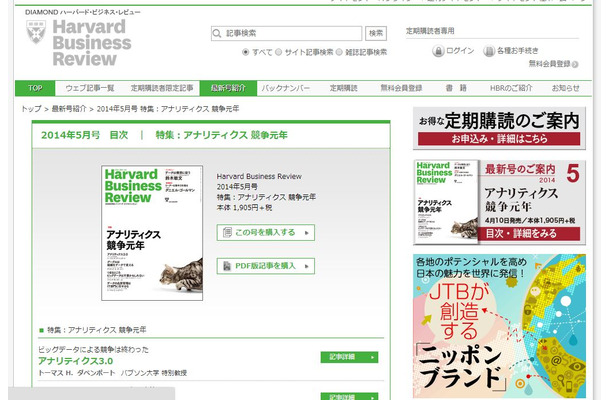Image resolution: width=610 pixels, height=400 pixels.
Task: Open the ウェブ記事一覧 tab
Action: point(89,88)
